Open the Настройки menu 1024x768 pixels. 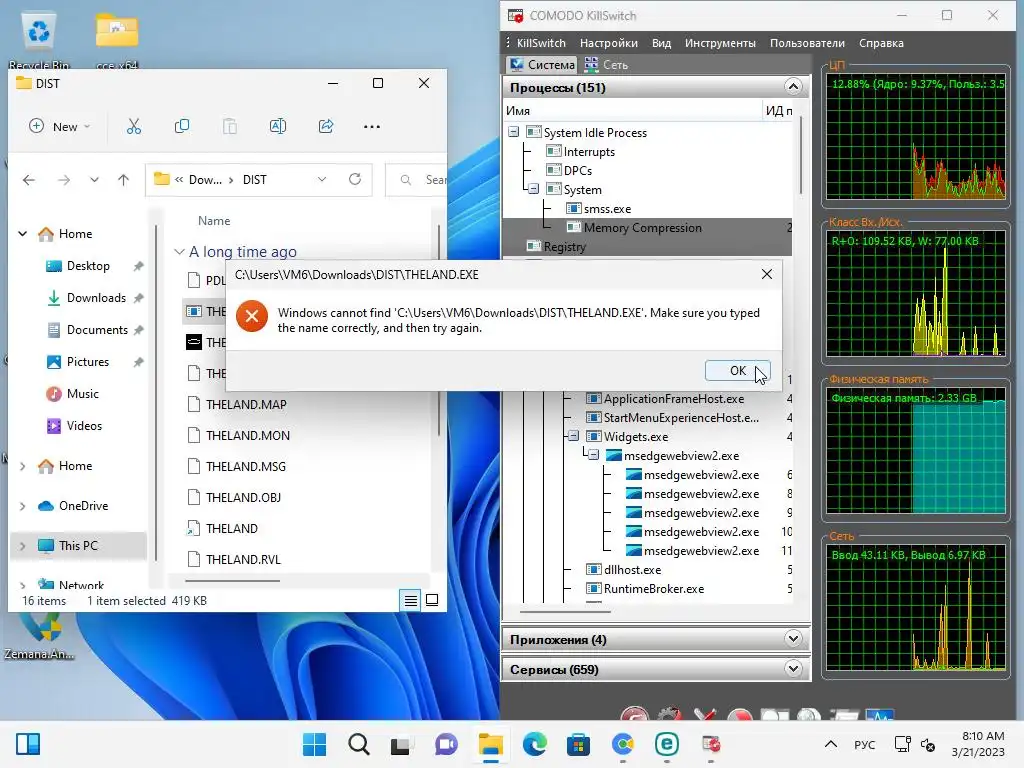(609, 43)
